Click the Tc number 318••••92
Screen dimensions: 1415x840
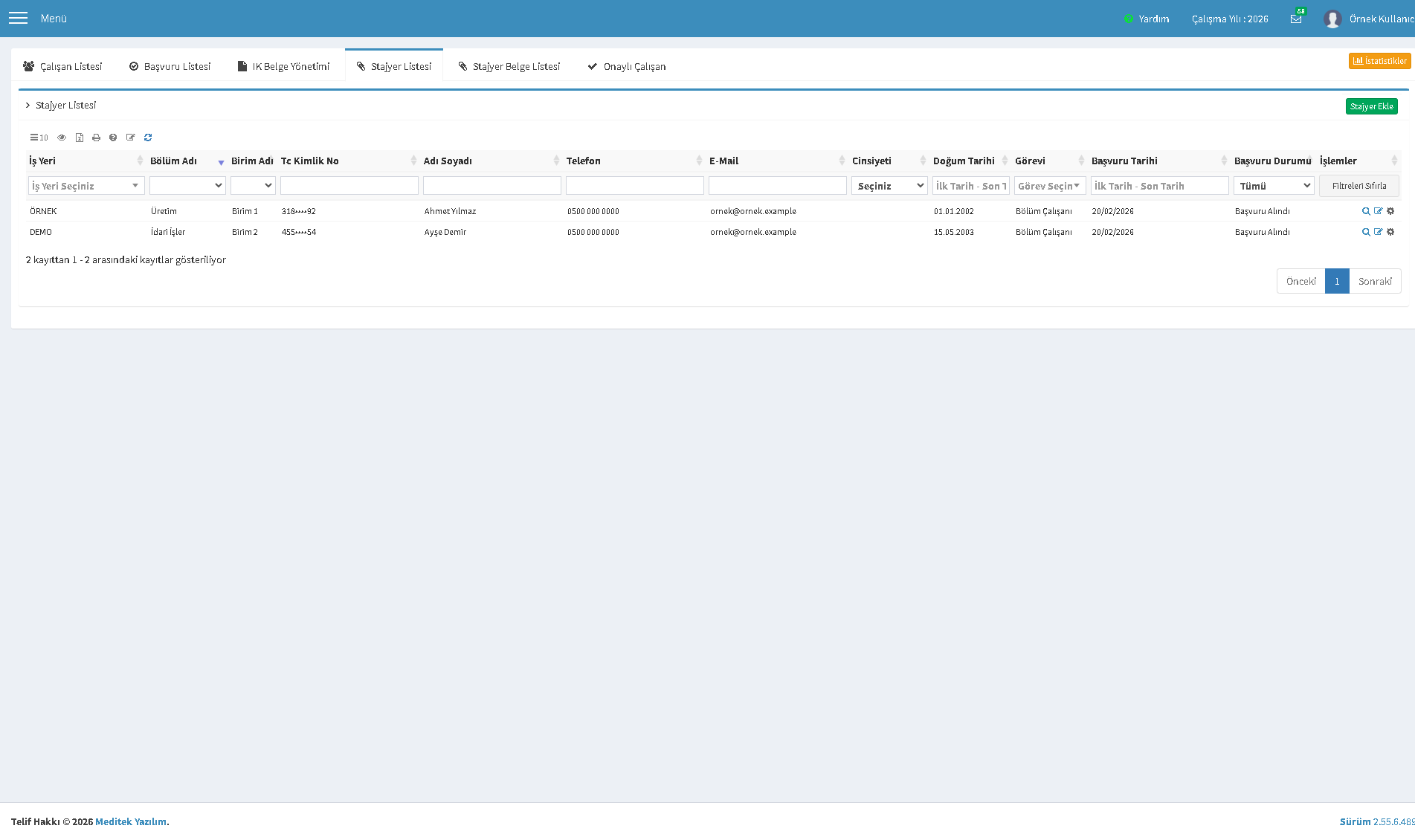(298, 211)
